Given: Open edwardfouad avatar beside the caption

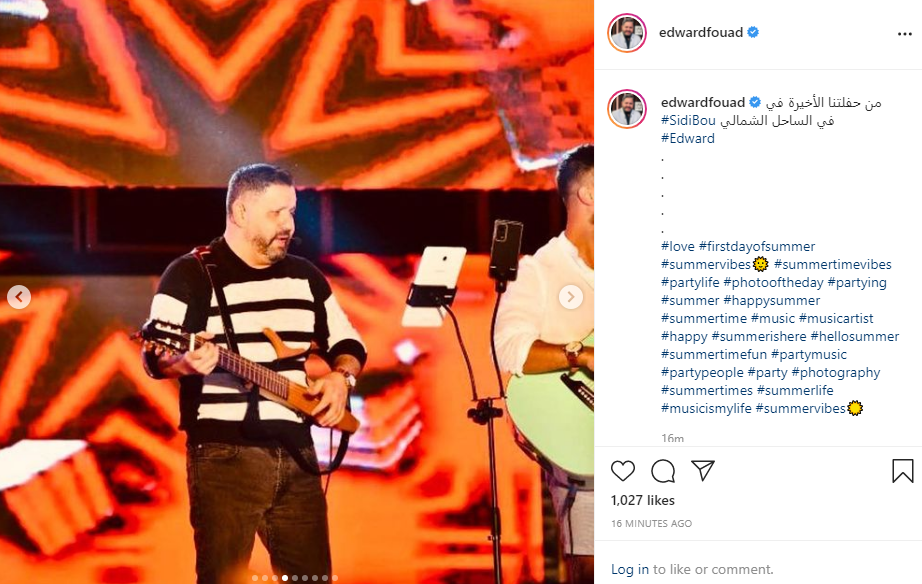Looking at the screenshot, I should [627, 109].
